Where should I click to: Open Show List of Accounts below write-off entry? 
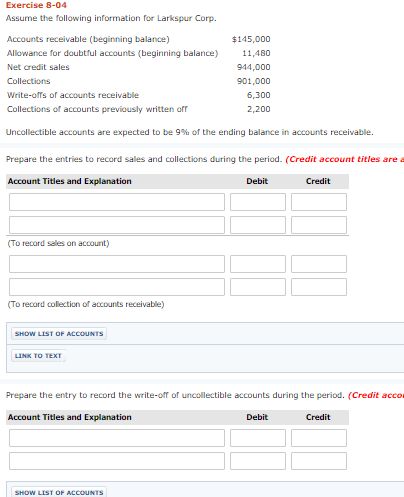(59, 492)
